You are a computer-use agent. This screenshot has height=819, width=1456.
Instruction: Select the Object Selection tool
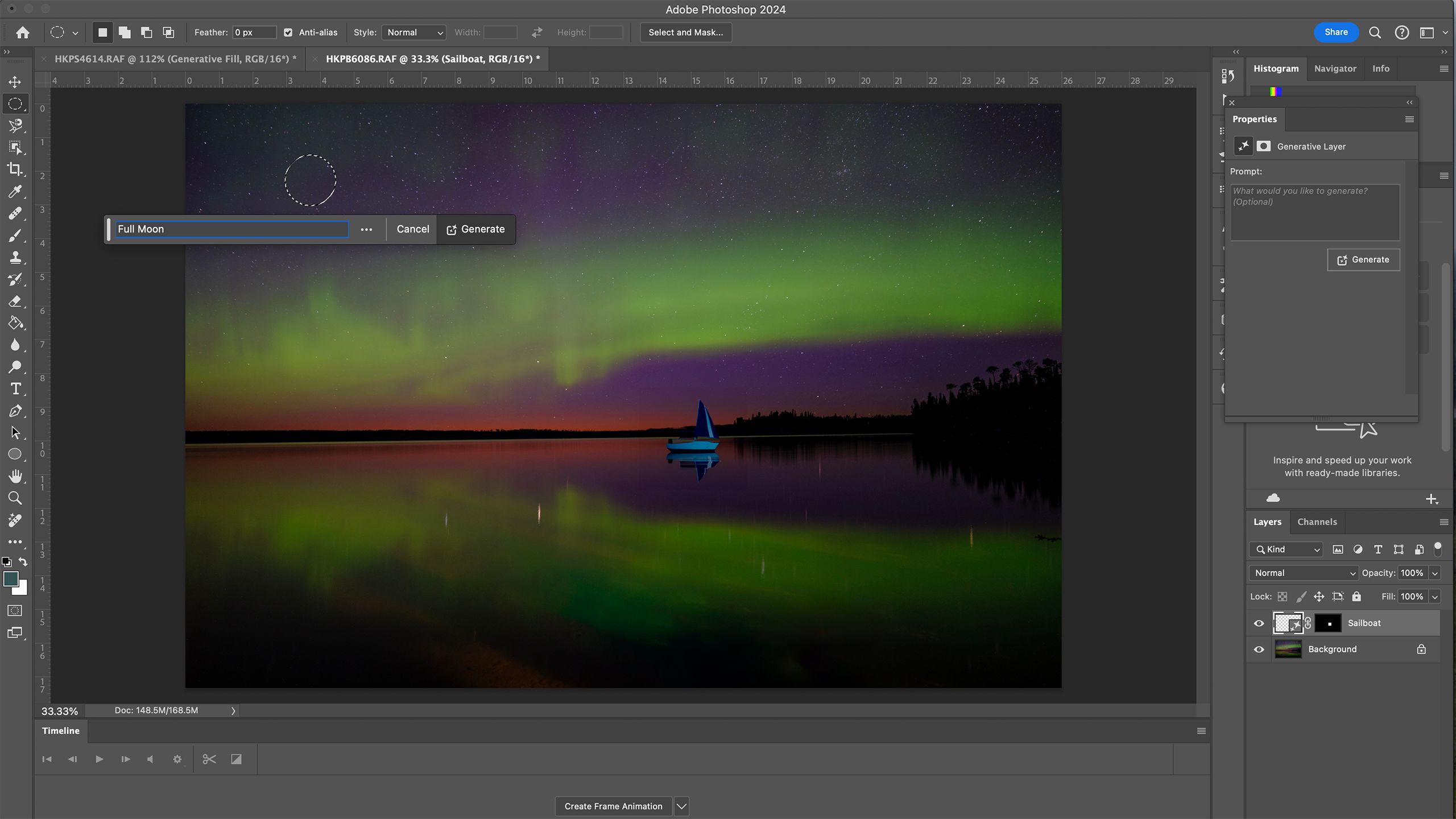(x=15, y=148)
